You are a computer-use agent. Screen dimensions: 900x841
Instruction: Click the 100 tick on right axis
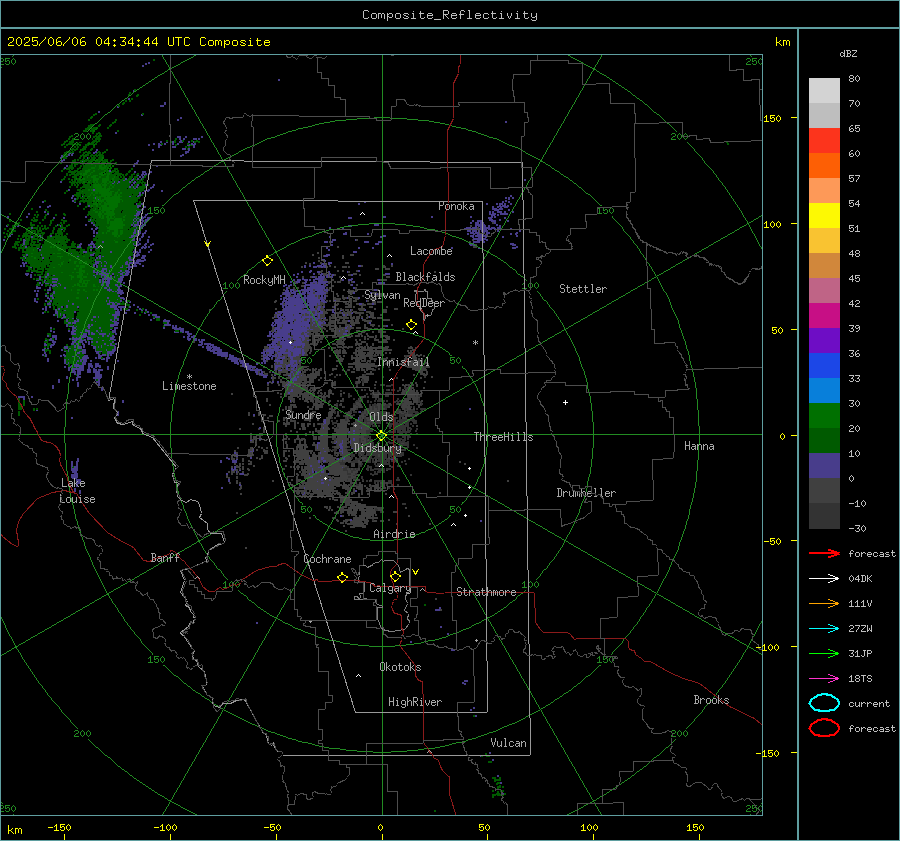(x=773, y=224)
